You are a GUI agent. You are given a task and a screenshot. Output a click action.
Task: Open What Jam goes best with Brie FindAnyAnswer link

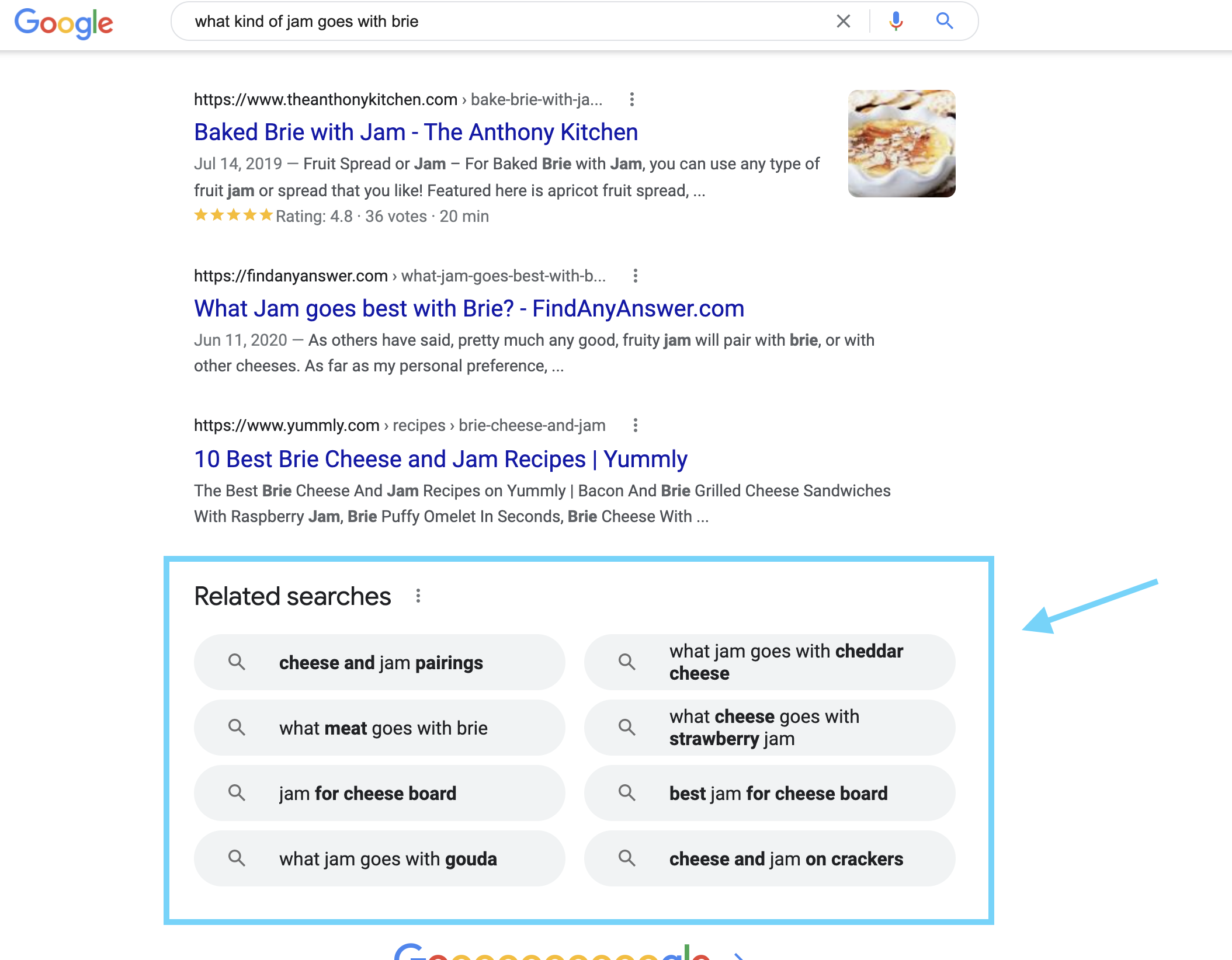tap(468, 308)
